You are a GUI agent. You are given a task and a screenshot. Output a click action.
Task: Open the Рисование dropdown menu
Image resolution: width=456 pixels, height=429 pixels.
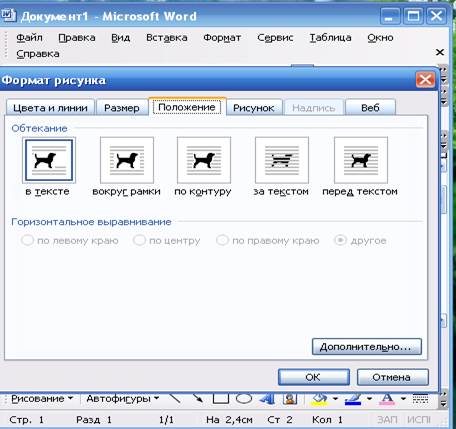point(42,399)
